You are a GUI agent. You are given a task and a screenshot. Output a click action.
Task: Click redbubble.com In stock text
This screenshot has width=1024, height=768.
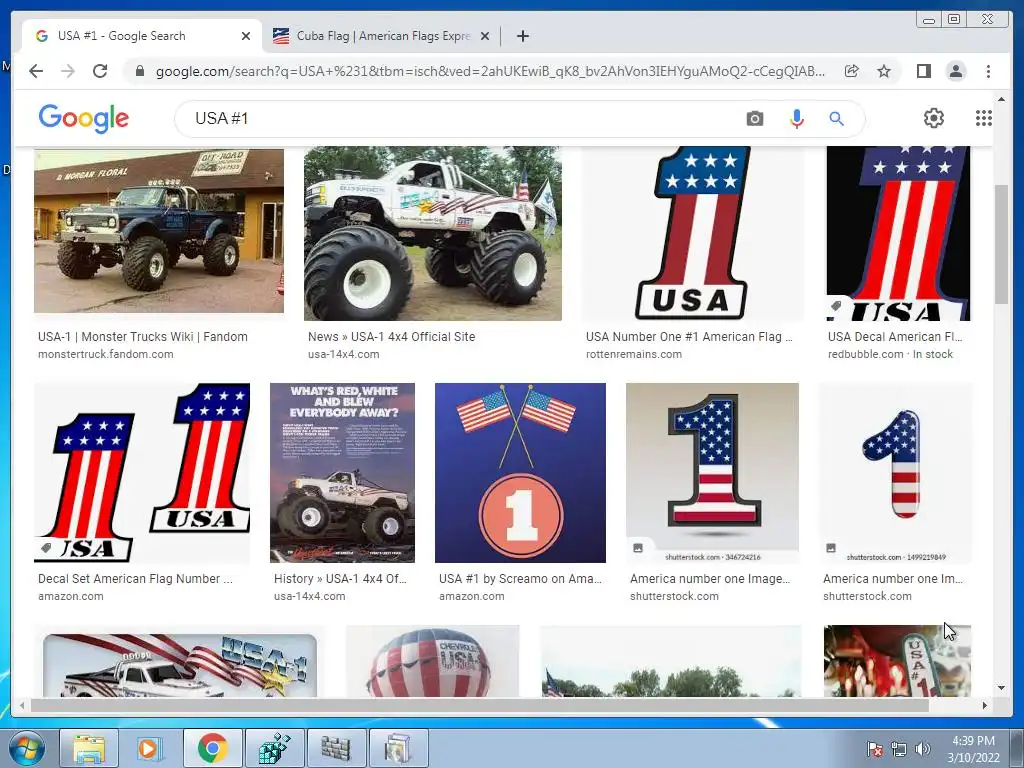[889, 354]
